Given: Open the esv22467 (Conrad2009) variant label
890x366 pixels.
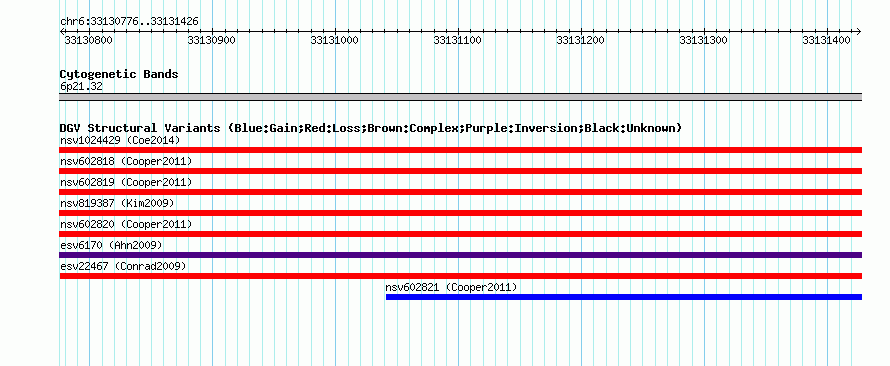Looking at the screenshot, I should (123, 266).
